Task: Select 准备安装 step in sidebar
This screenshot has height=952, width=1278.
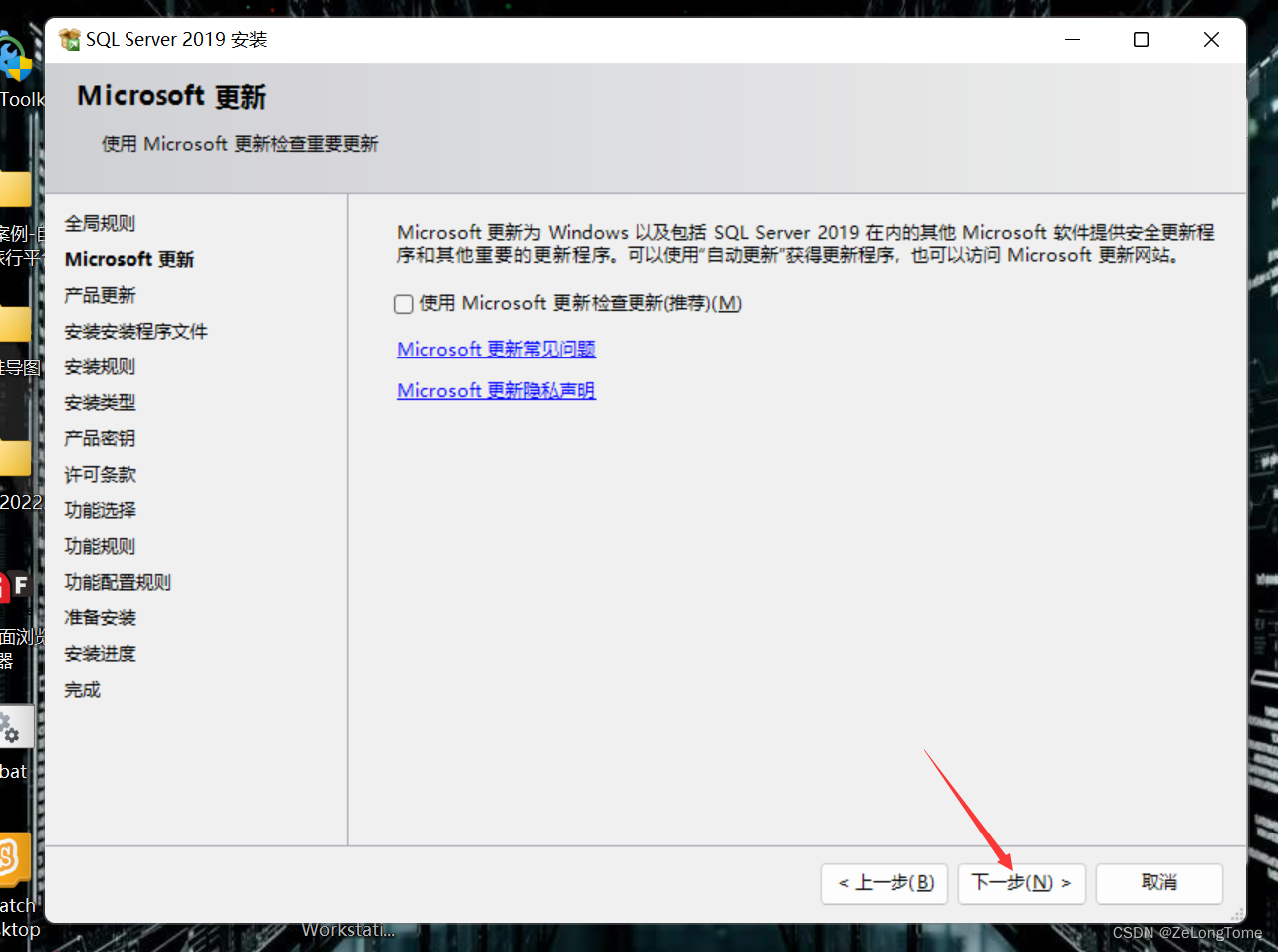Action: pyautogui.click(x=100, y=617)
